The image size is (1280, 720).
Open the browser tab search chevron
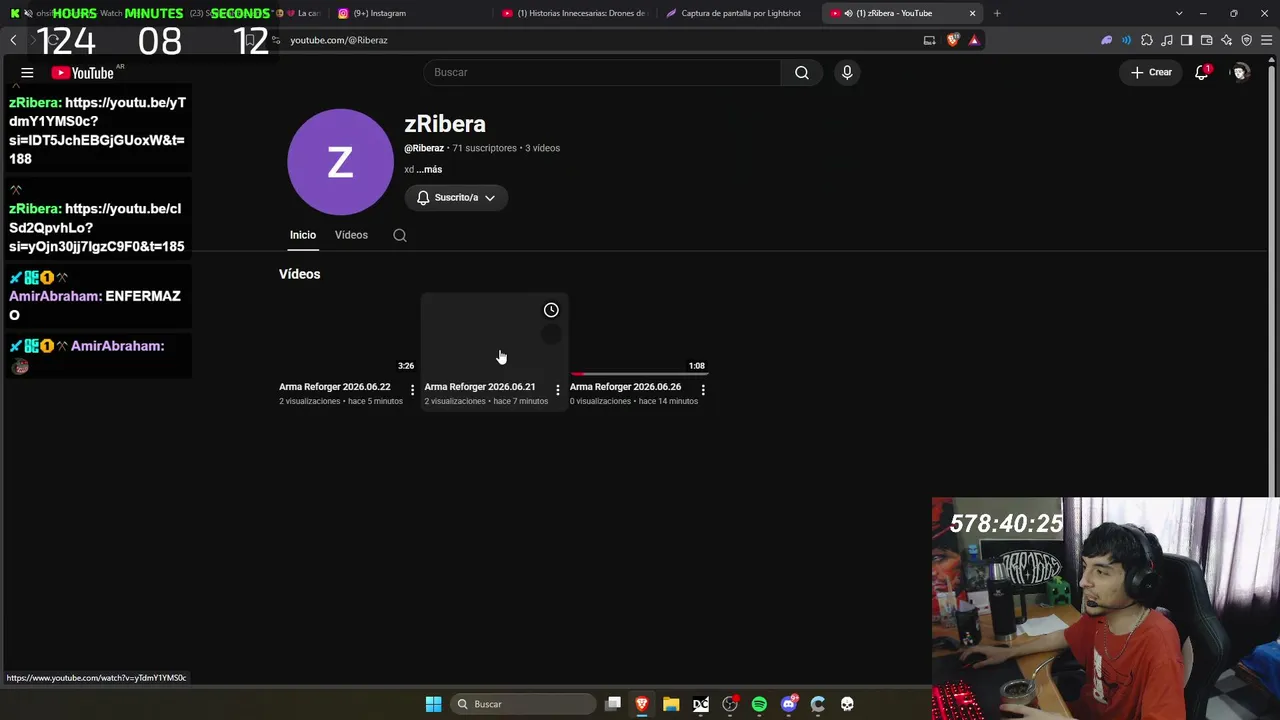pyautogui.click(x=1179, y=13)
